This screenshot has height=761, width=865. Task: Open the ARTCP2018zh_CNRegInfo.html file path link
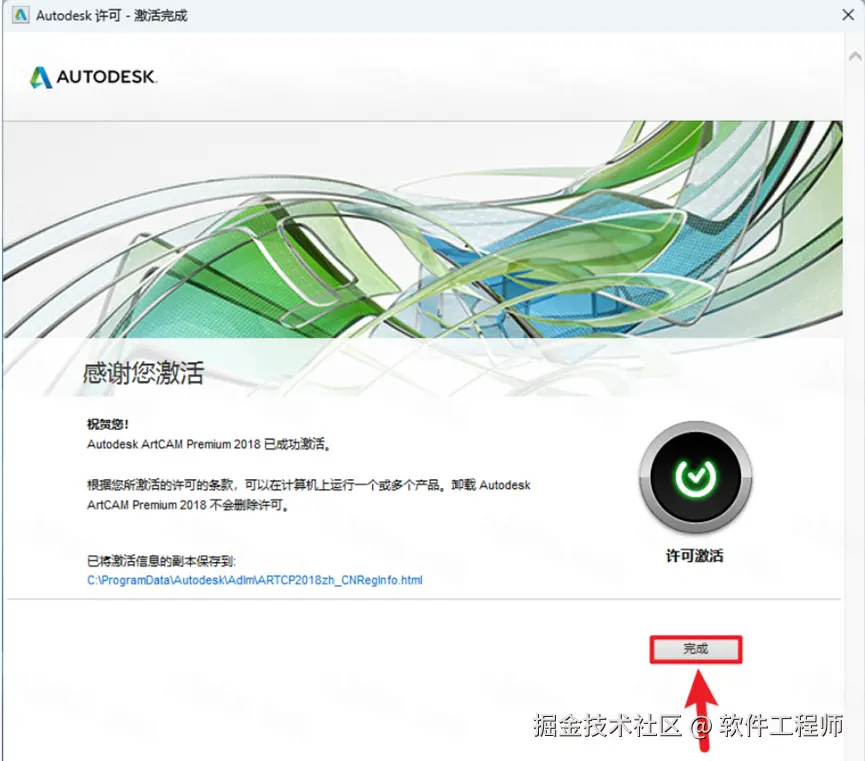pos(255,580)
